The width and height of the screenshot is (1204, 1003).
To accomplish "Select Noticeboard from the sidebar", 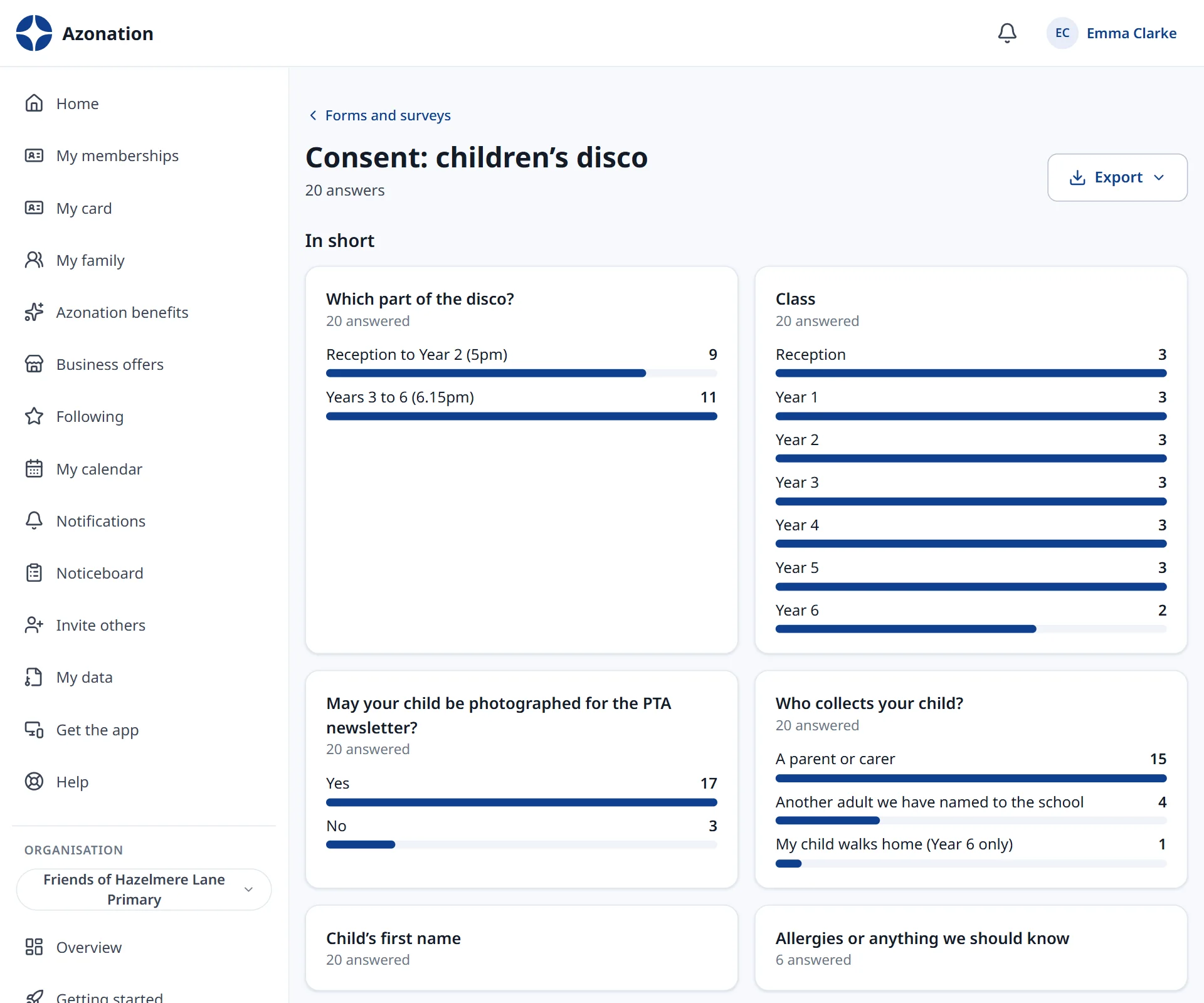I will [x=144, y=573].
